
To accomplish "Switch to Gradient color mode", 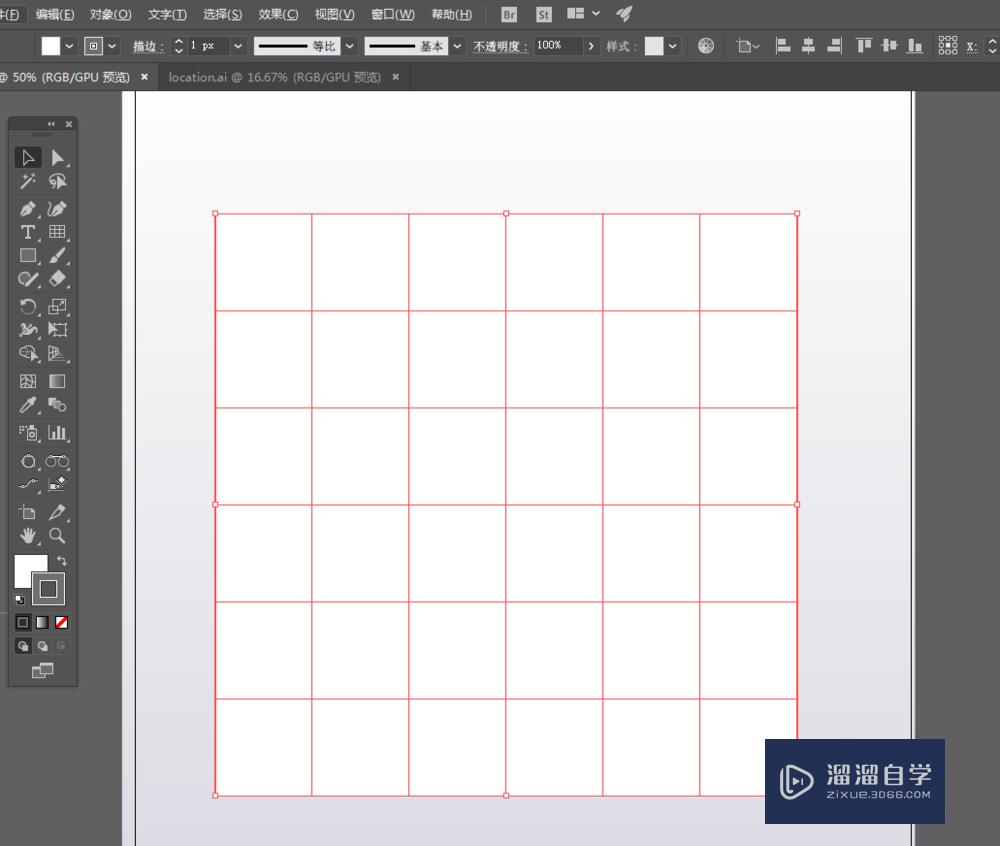I will pyautogui.click(x=42, y=622).
